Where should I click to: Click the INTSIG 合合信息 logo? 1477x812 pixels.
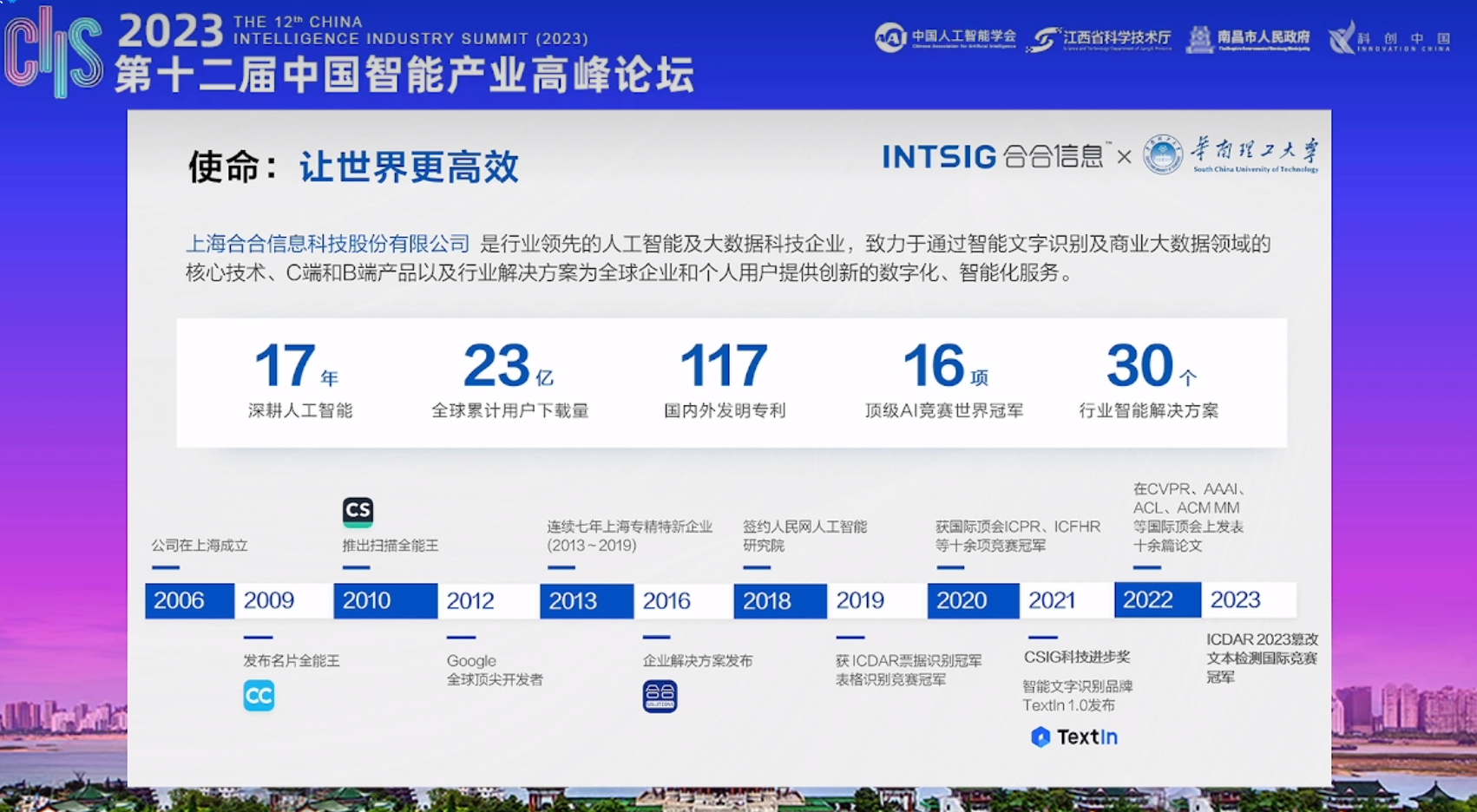(x=995, y=156)
